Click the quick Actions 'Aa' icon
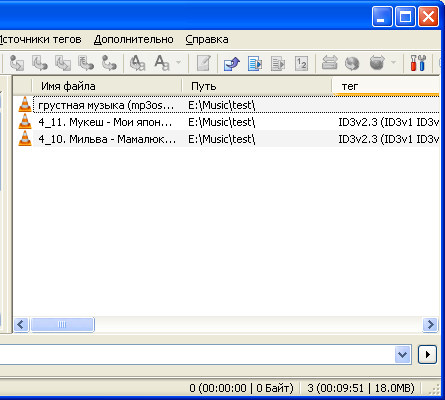 (162, 63)
